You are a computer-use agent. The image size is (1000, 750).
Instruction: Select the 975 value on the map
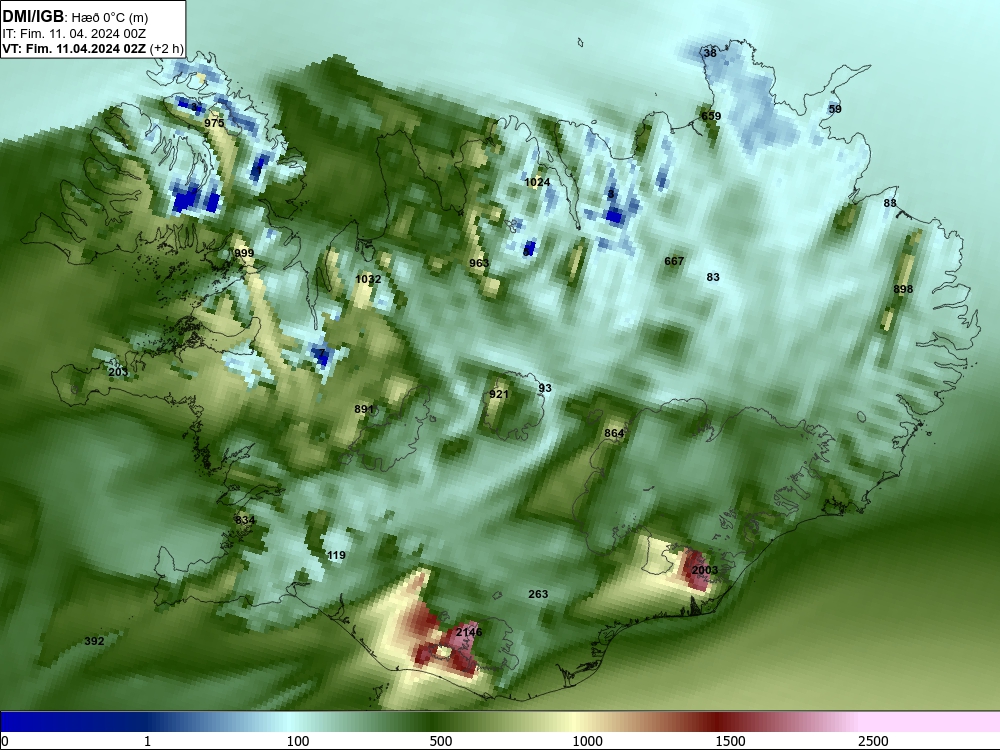pos(214,123)
